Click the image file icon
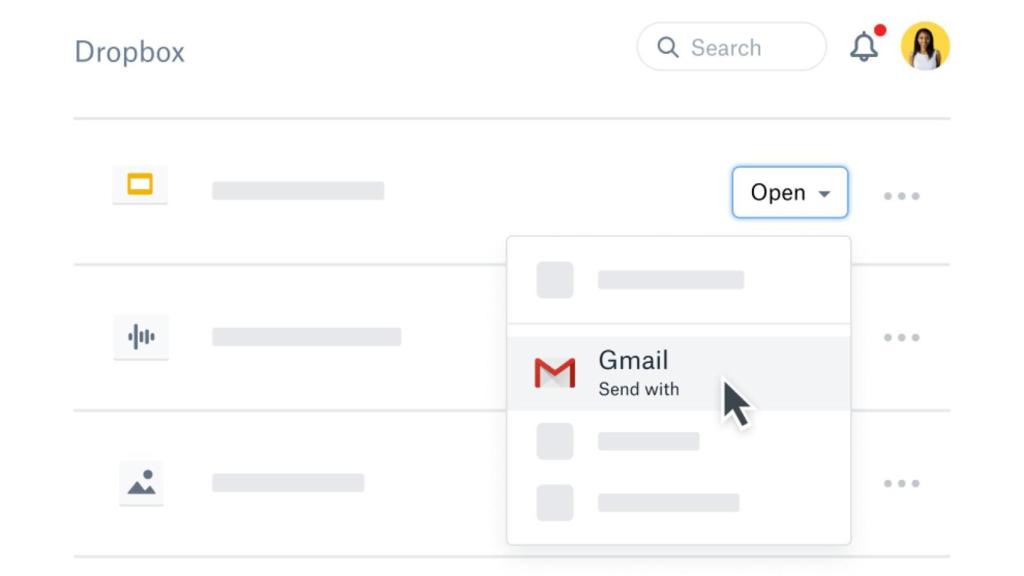Screen dimensions: 1024x576 (141, 482)
